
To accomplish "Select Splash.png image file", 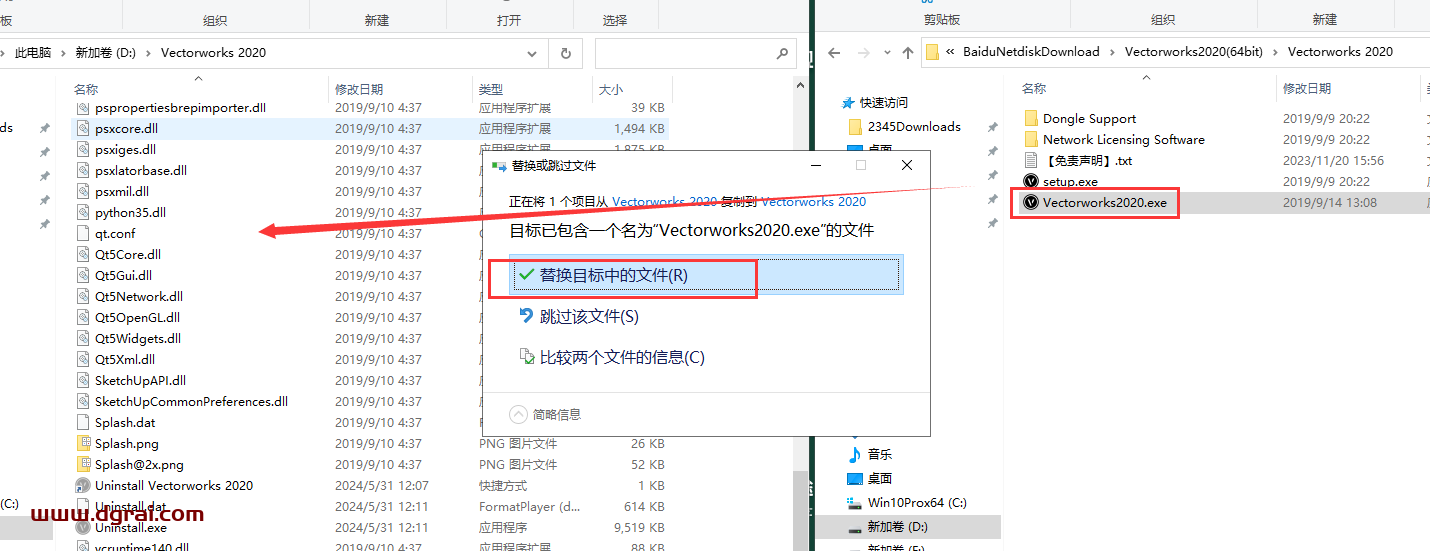I will (x=126, y=443).
